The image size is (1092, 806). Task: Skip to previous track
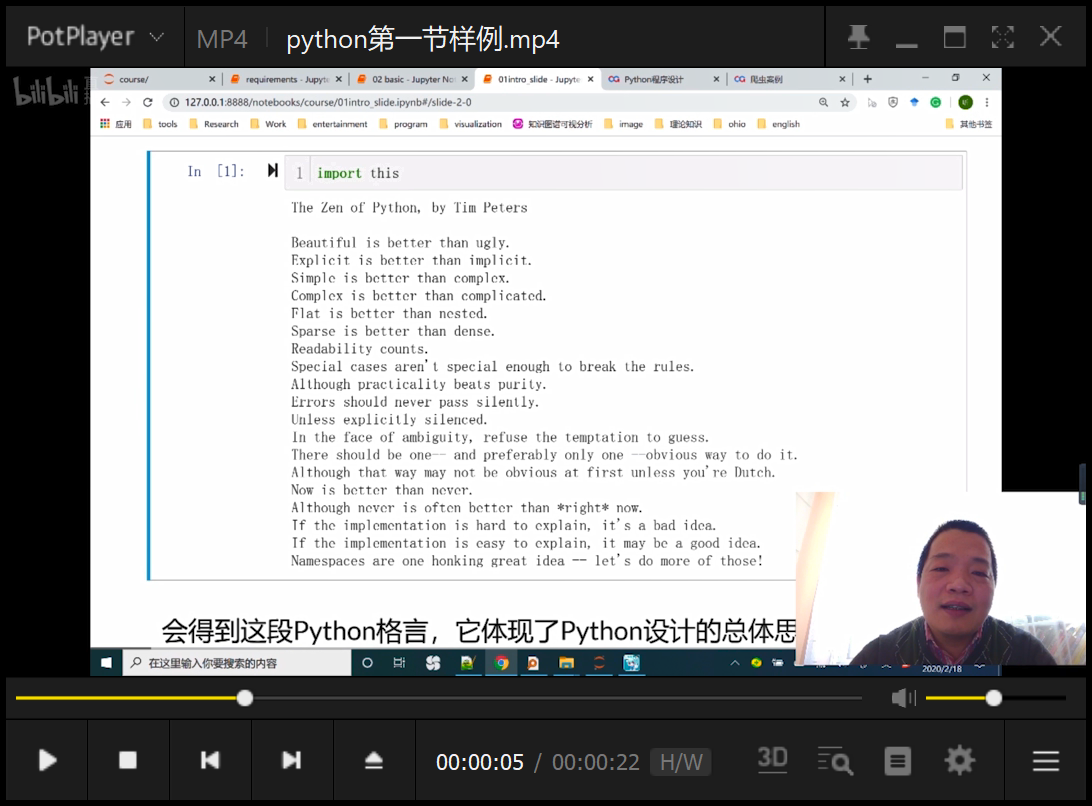210,761
